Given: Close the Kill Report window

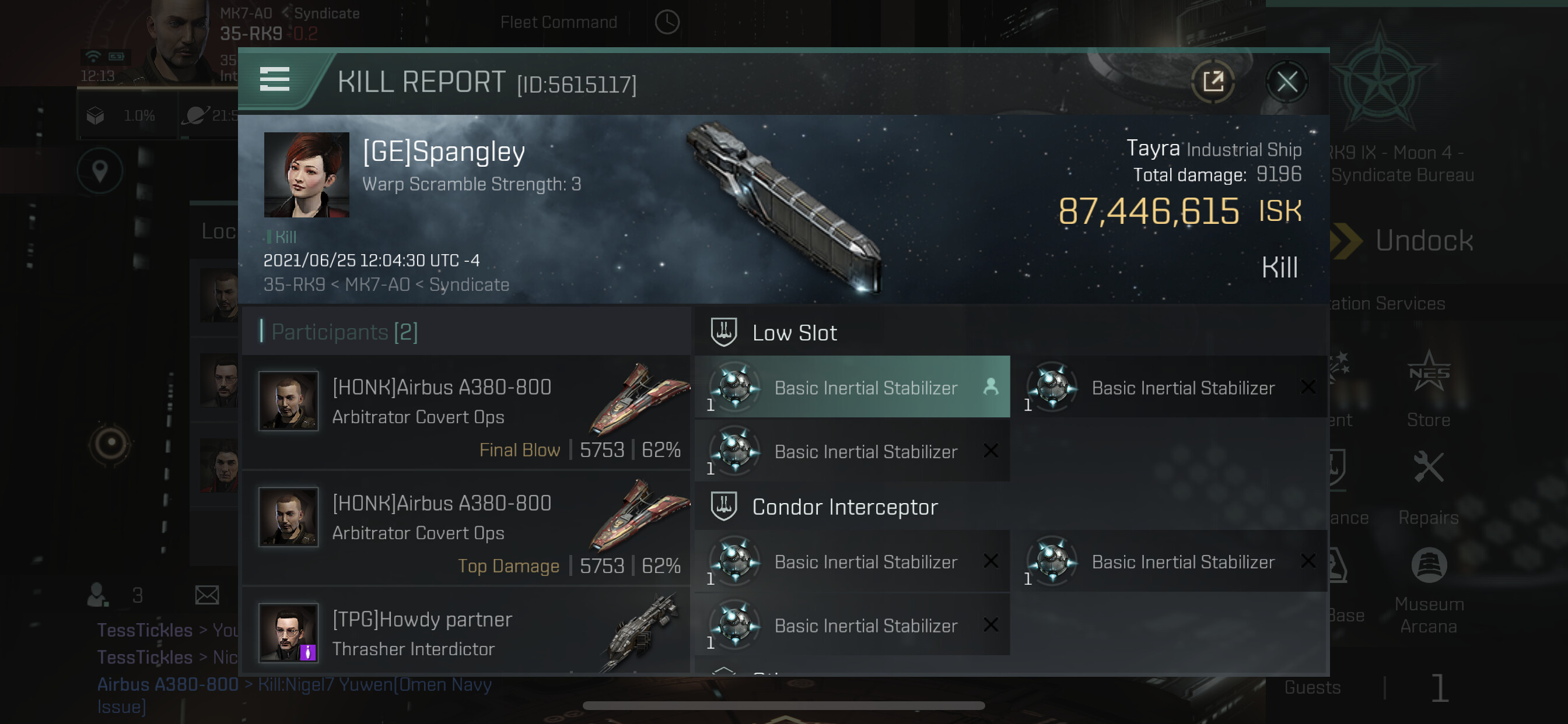Looking at the screenshot, I should 1286,82.
